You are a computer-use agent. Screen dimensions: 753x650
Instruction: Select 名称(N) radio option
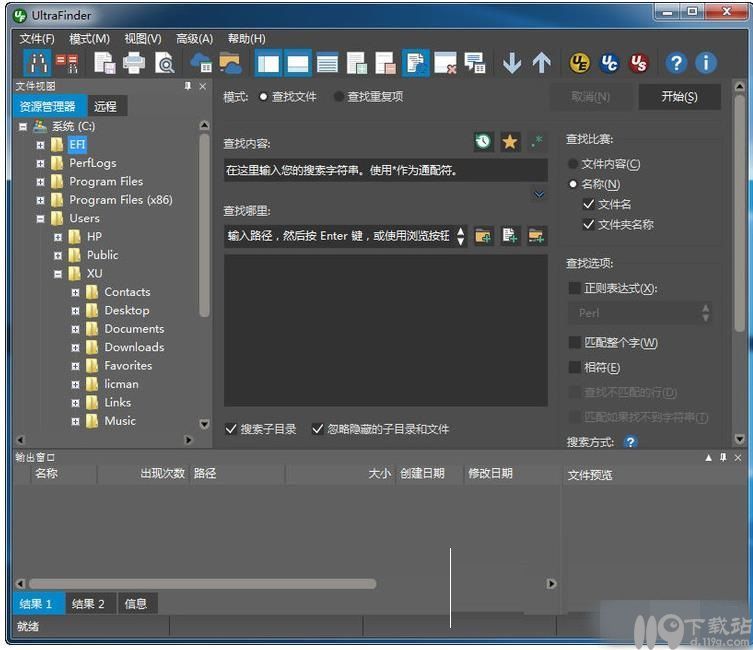pos(572,184)
